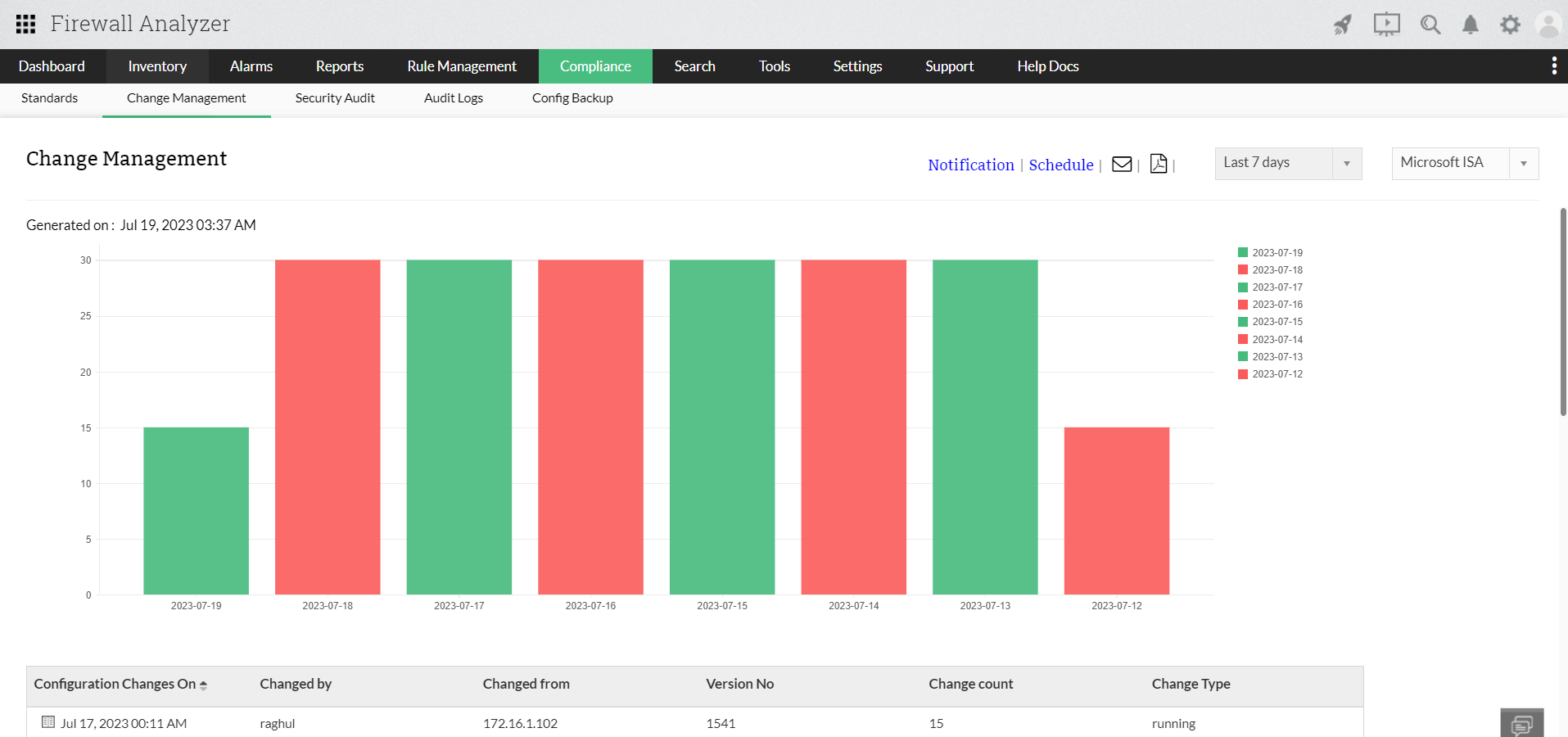Open the Microsoft ISA device selector
The width and height of the screenshot is (1568, 737).
tap(1464, 163)
